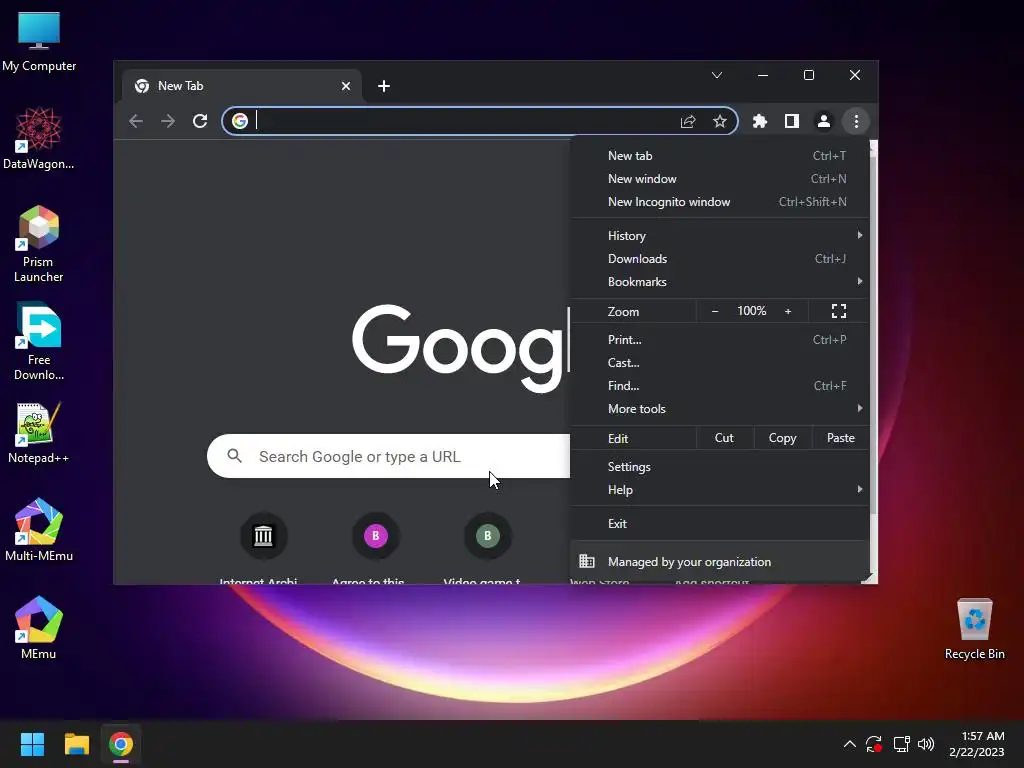1024x768 pixels.
Task: Click the profile avatar icon
Action: (x=824, y=121)
